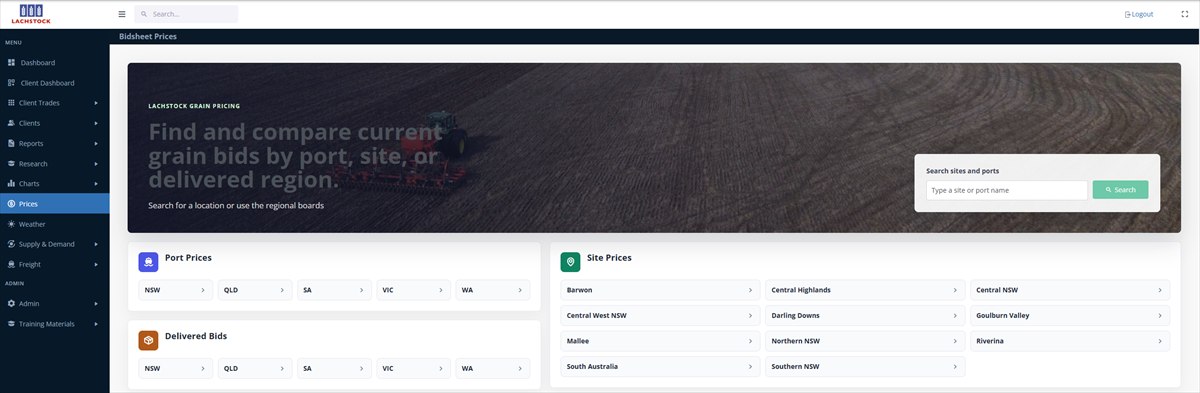Click the Reports document icon
Screen dimensions: 1200x393
point(11,143)
